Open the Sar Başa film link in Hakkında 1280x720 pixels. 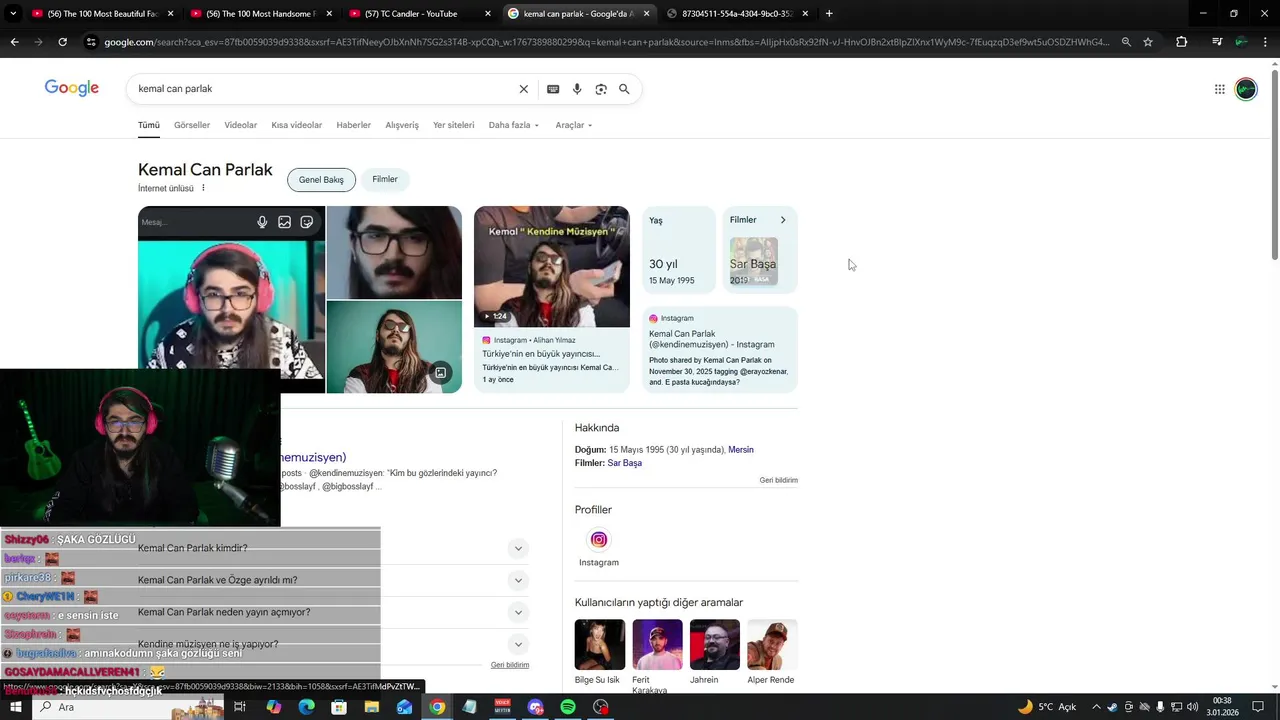pyautogui.click(x=625, y=463)
